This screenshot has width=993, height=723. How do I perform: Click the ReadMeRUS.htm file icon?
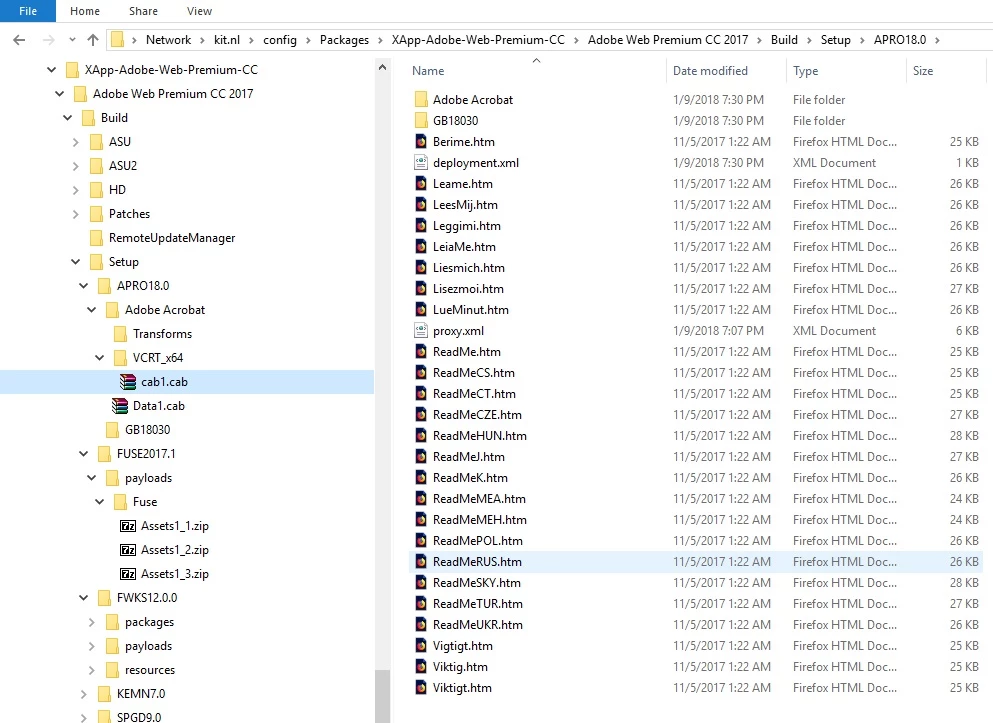(421, 561)
